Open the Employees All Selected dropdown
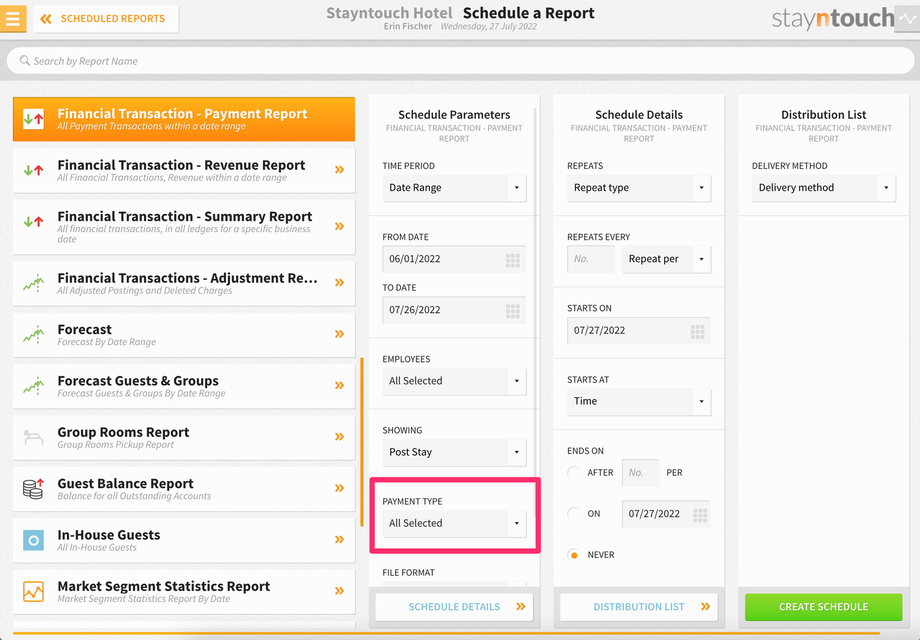920x640 pixels. [x=454, y=381]
